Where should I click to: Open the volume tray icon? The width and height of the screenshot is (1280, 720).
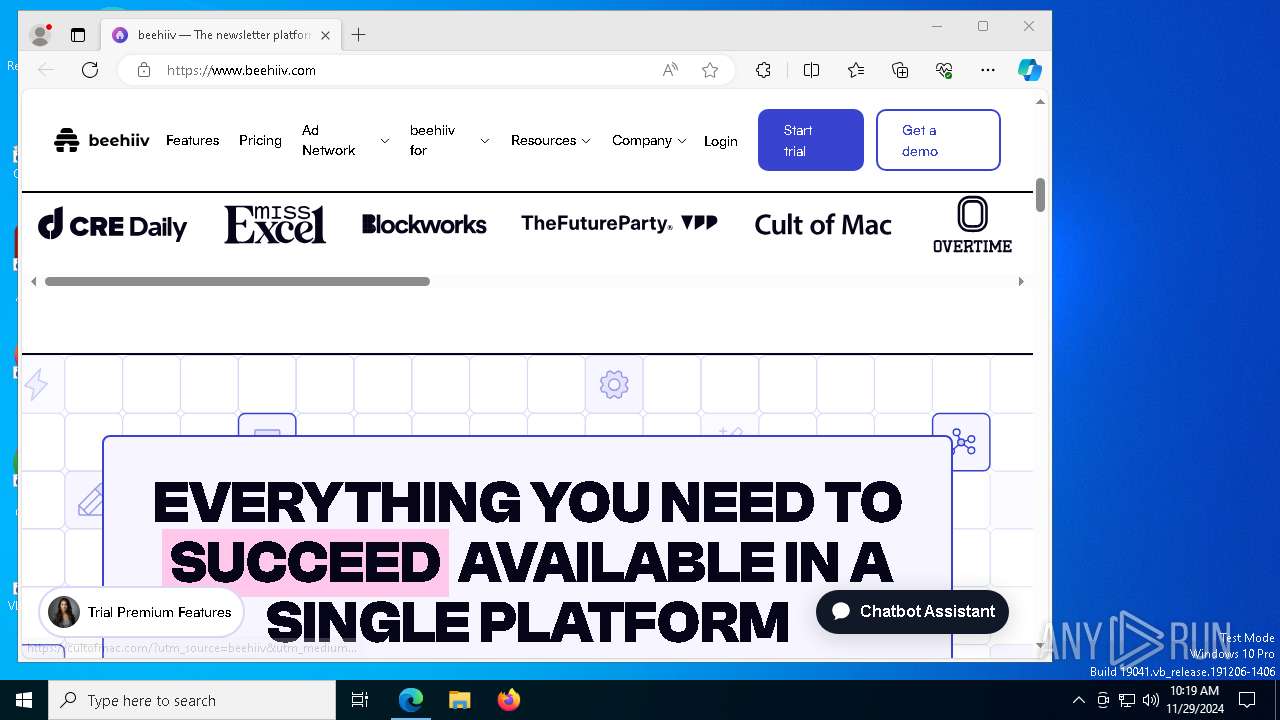[x=1150, y=700]
